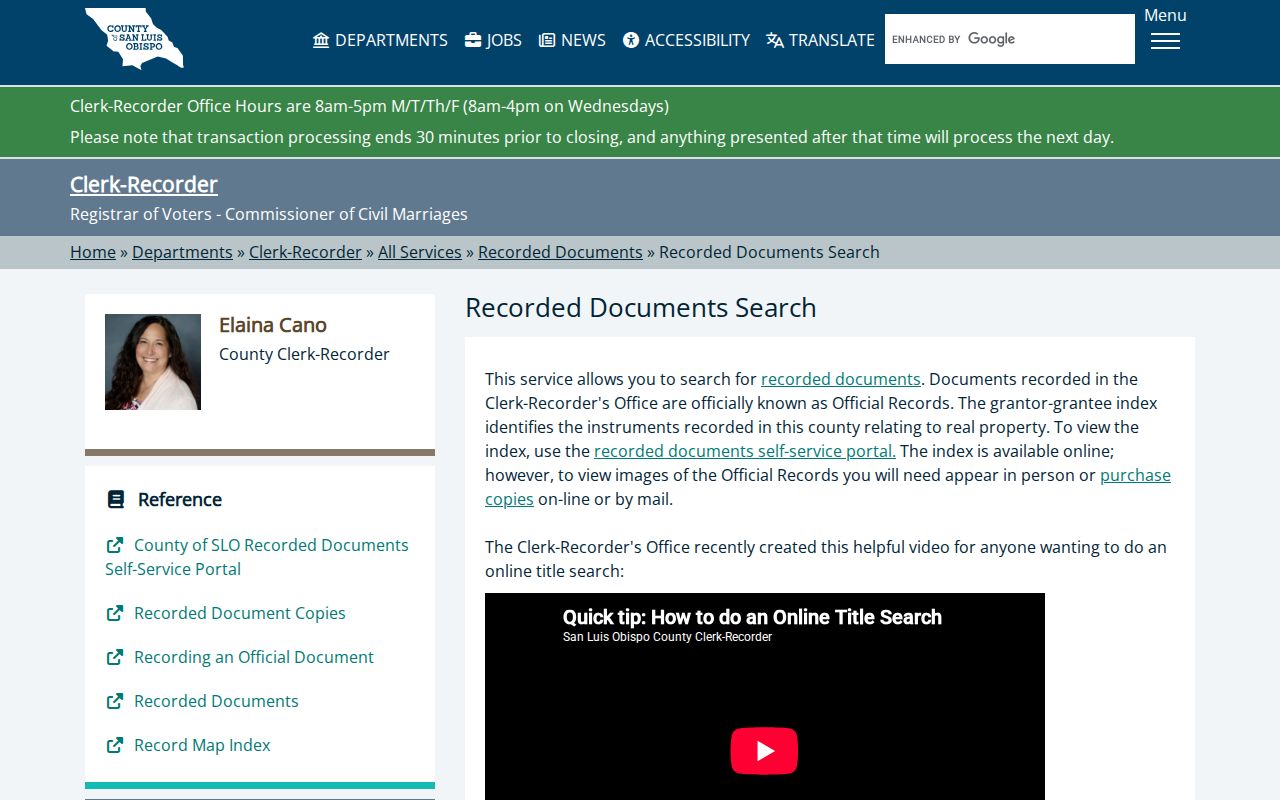The width and height of the screenshot is (1280, 800).
Task: Open the Recorded Documents reference link
Action: (x=216, y=701)
